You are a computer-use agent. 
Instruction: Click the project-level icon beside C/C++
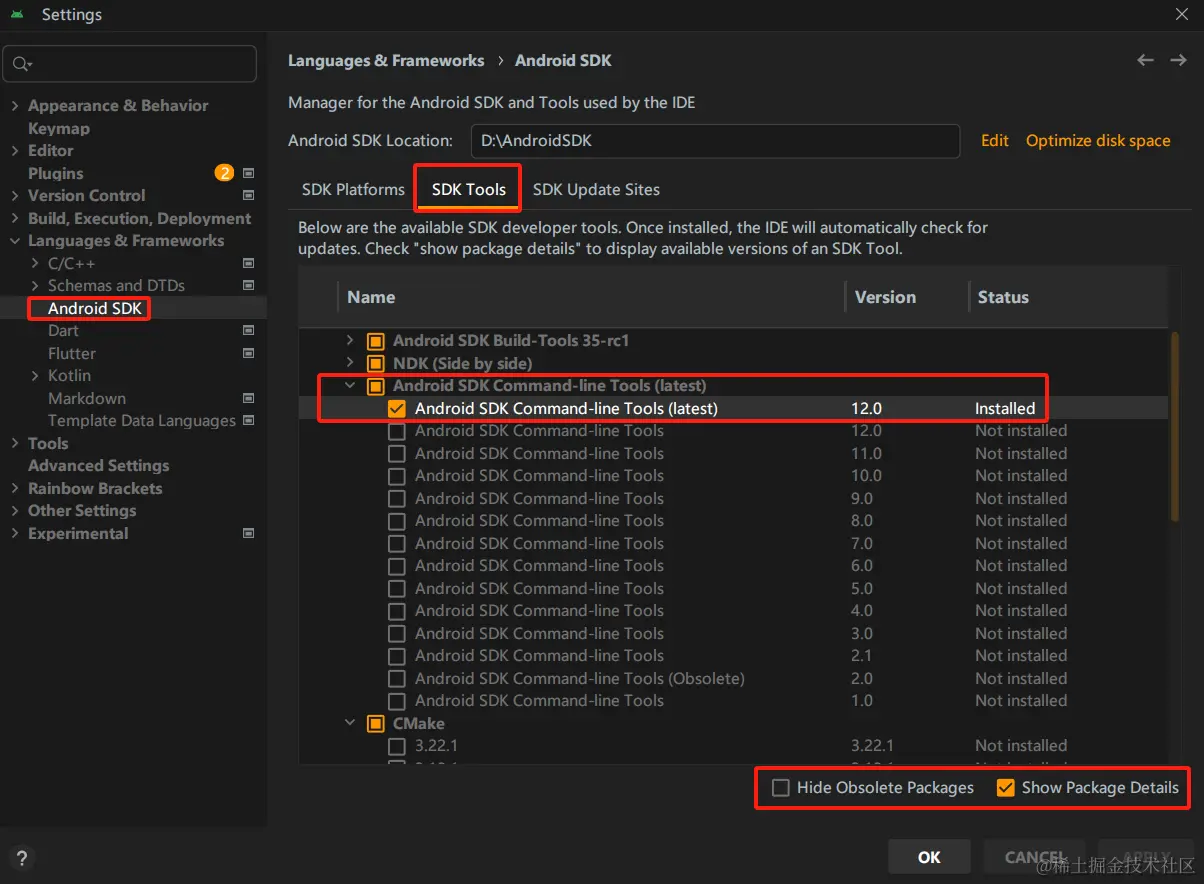pos(248,263)
